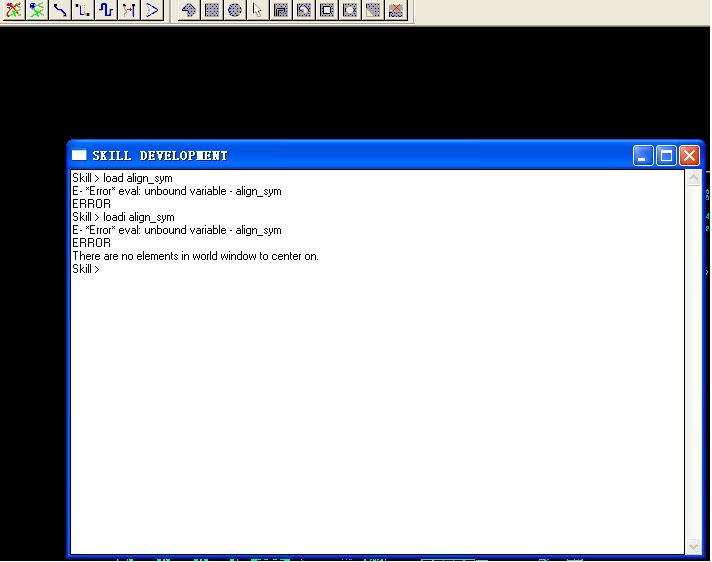Click the Unrats All icon with red X
Image resolution: width=712 pixels, height=562 pixels.
pyautogui.click(x=13, y=10)
